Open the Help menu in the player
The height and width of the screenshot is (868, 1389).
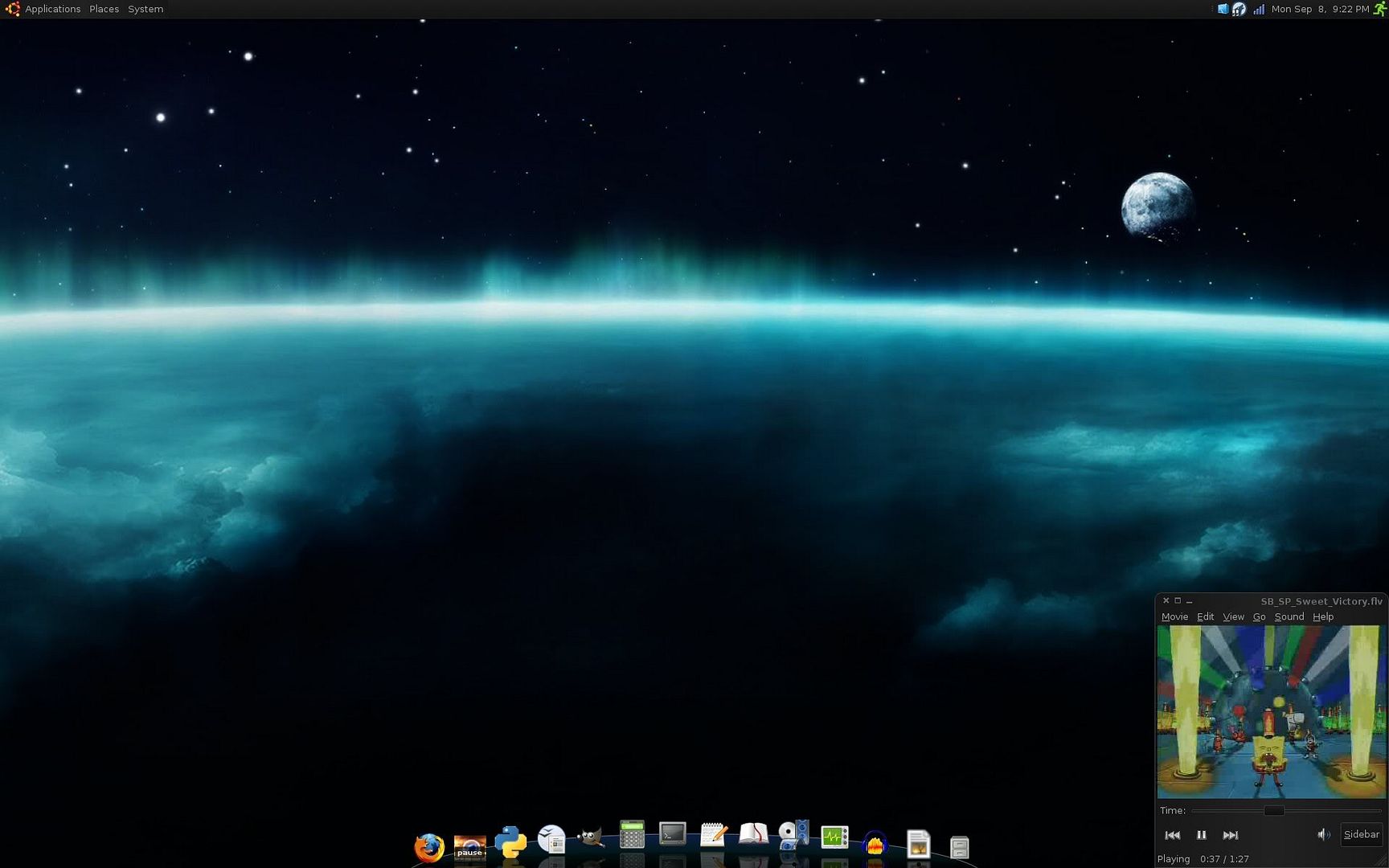(x=1323, y=616)
